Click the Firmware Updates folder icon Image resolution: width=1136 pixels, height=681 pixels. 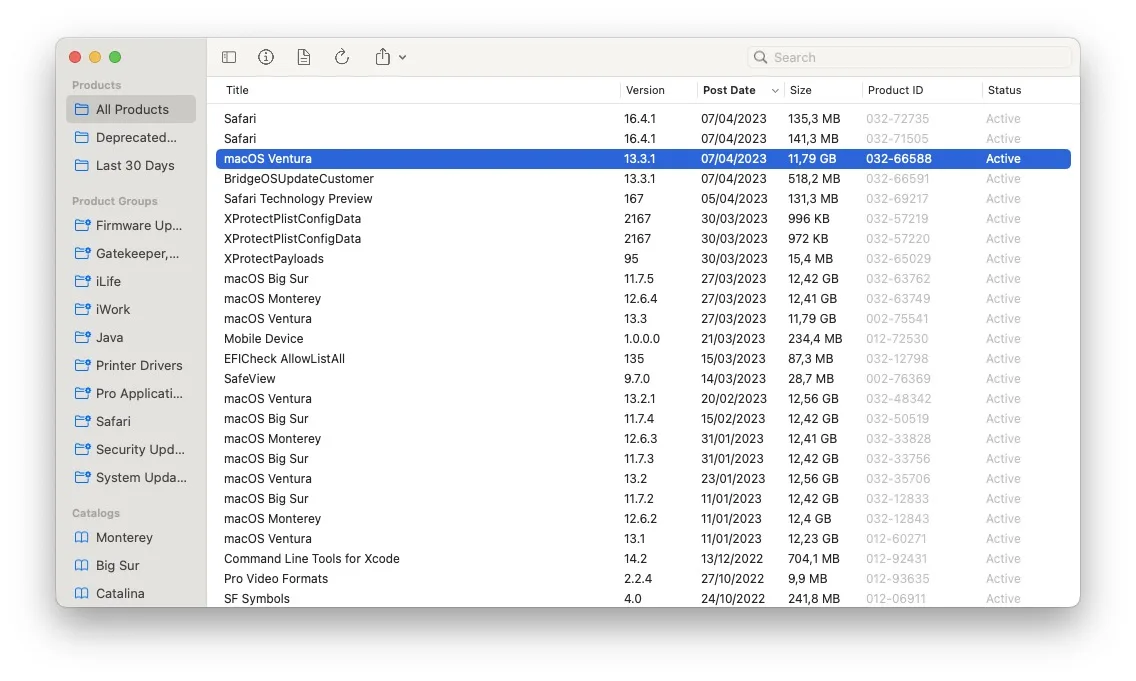click(x=82, y=225)
